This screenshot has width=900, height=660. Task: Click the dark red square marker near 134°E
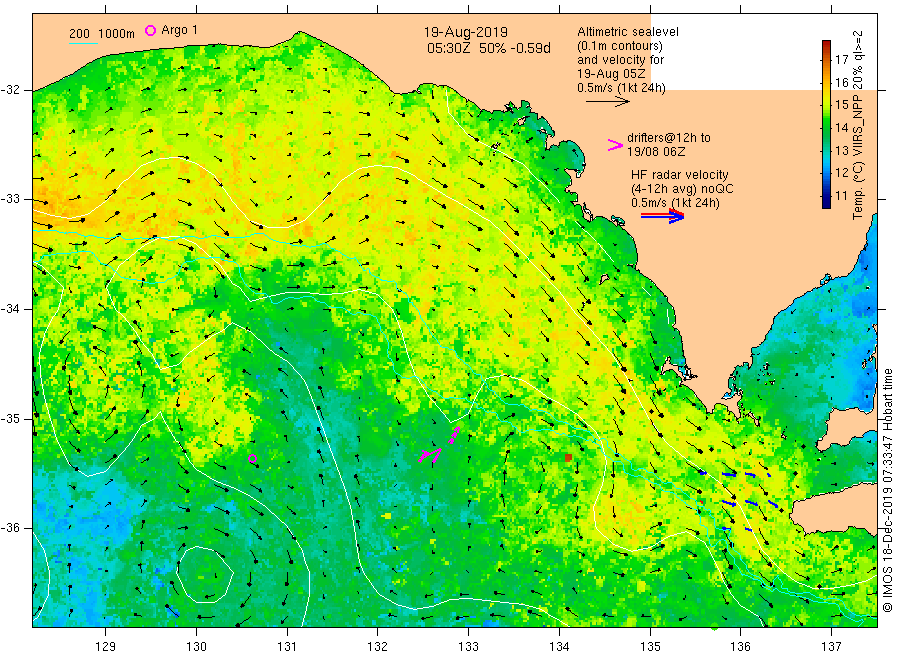click(568, 457)
